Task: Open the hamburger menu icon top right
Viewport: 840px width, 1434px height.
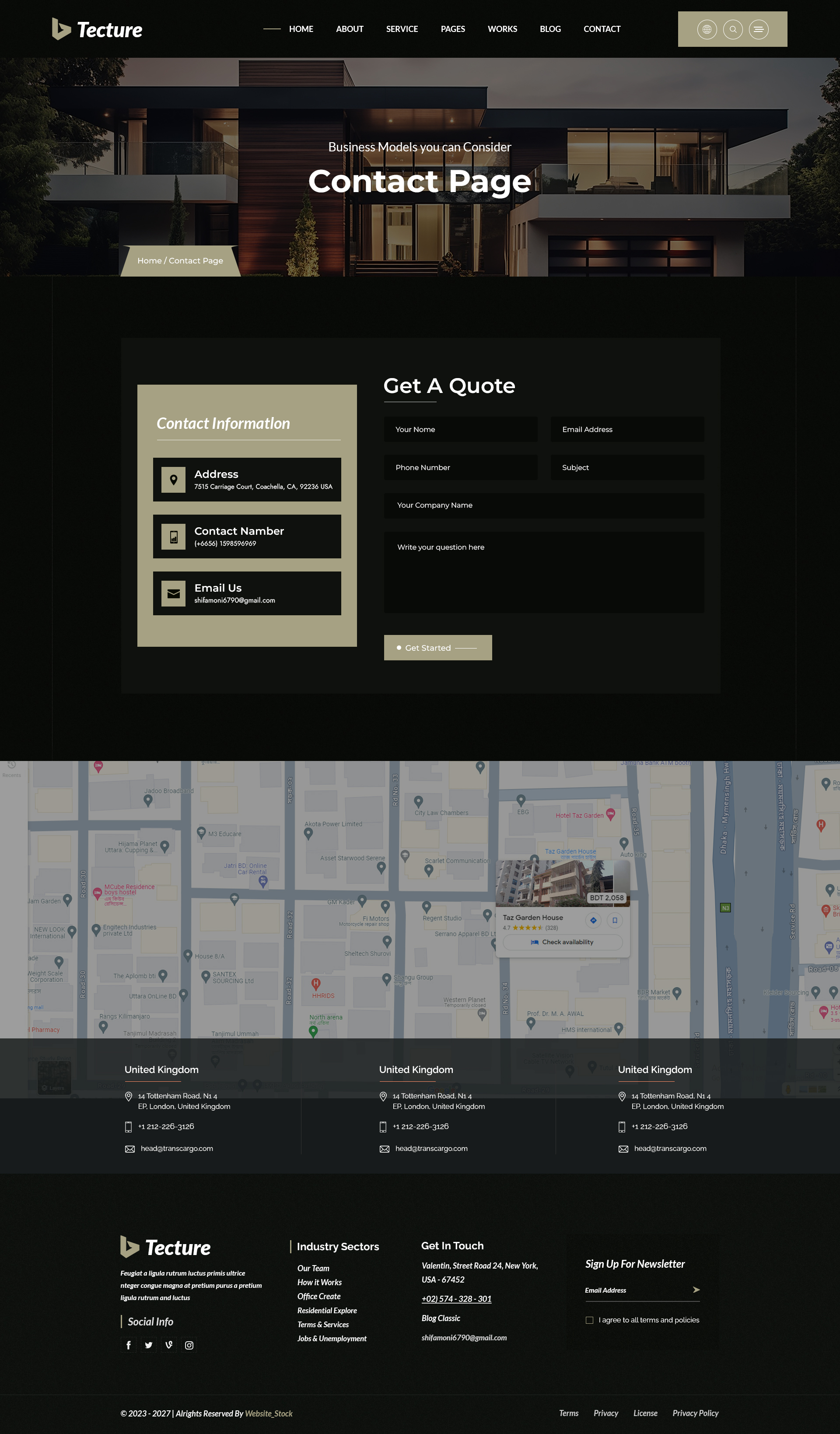Action: 759,29
